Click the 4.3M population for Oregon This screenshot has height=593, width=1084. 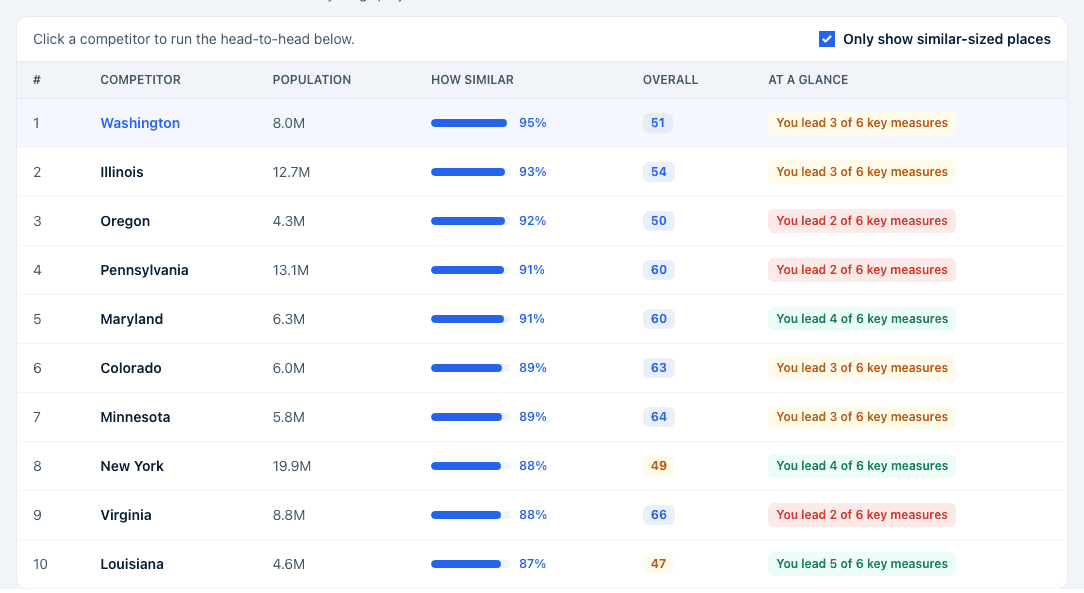tap(288, 221)
